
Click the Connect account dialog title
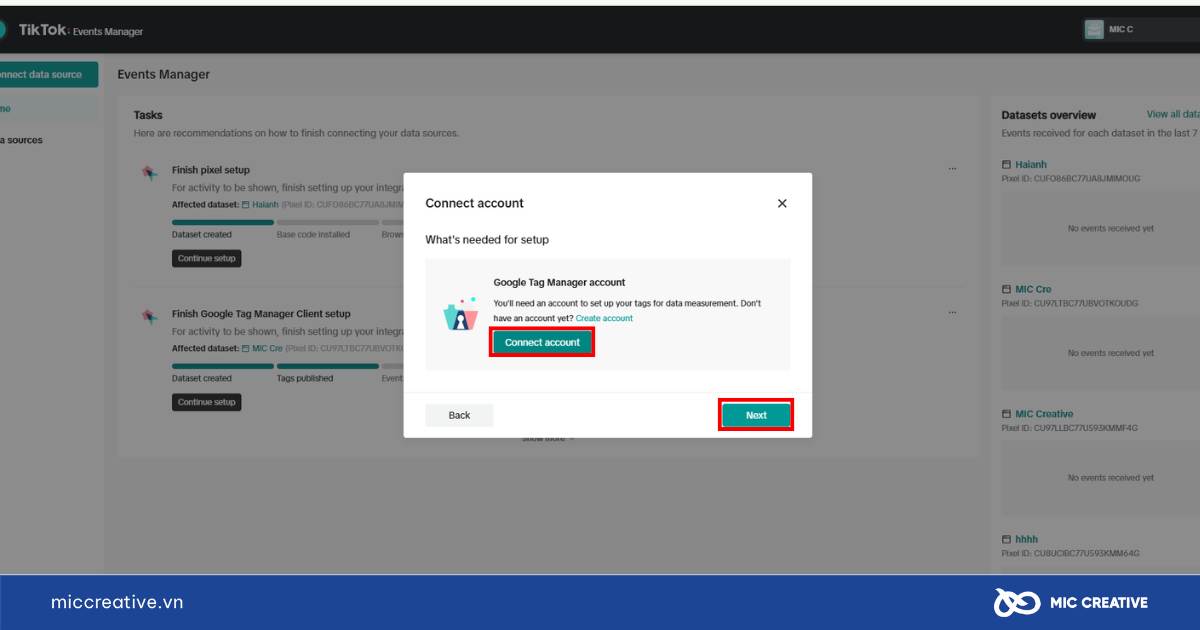pos(475,203)
